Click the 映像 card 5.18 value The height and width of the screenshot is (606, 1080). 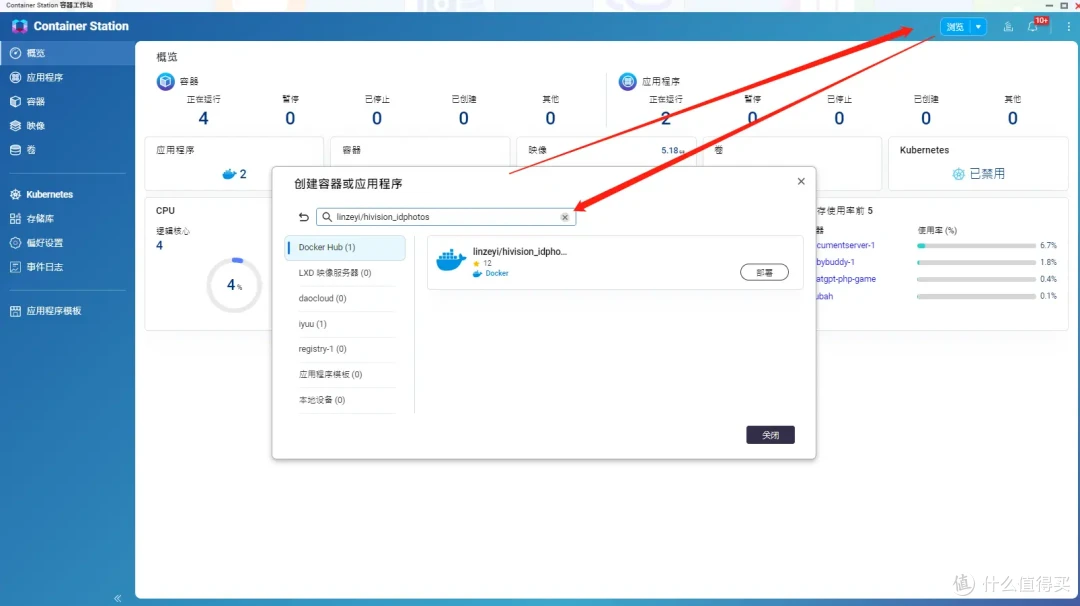[672, 150]
